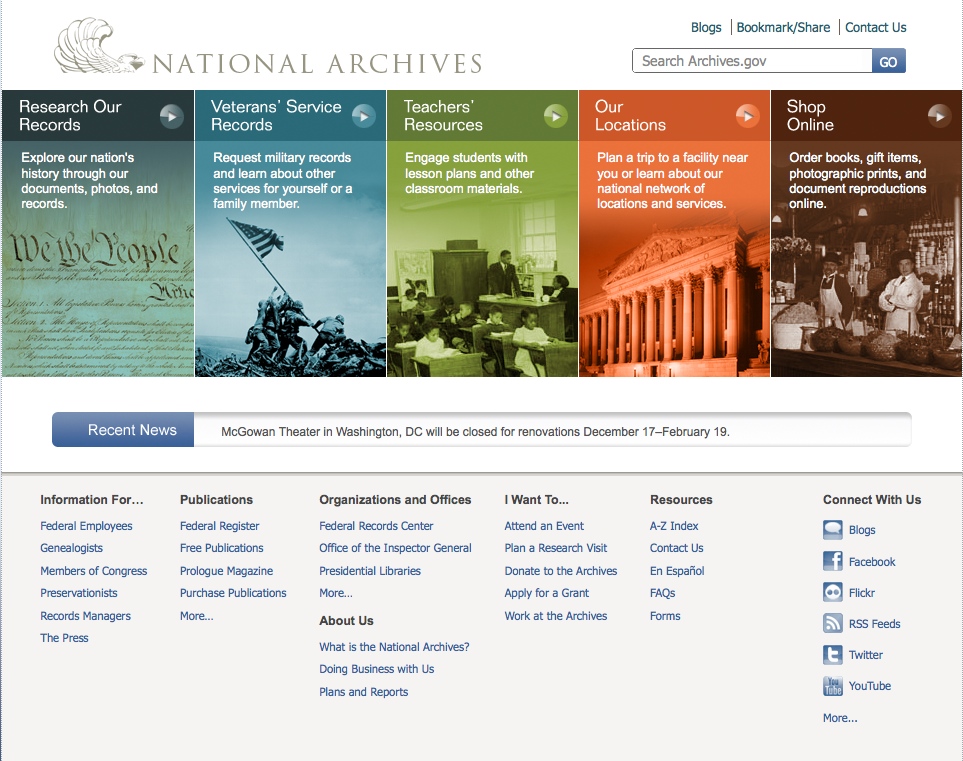This screenshot has width=963, height=761.
Task: Click the Contact Us link in top header
Action: click(875, 27)
